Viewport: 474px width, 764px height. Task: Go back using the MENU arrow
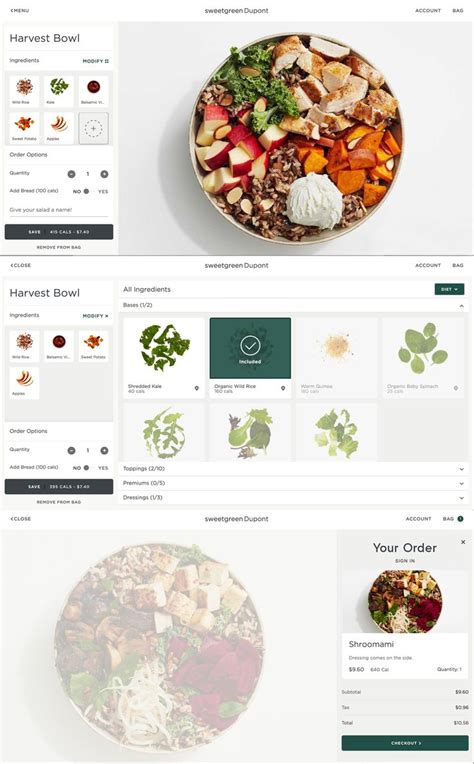[x=19, y=10]
